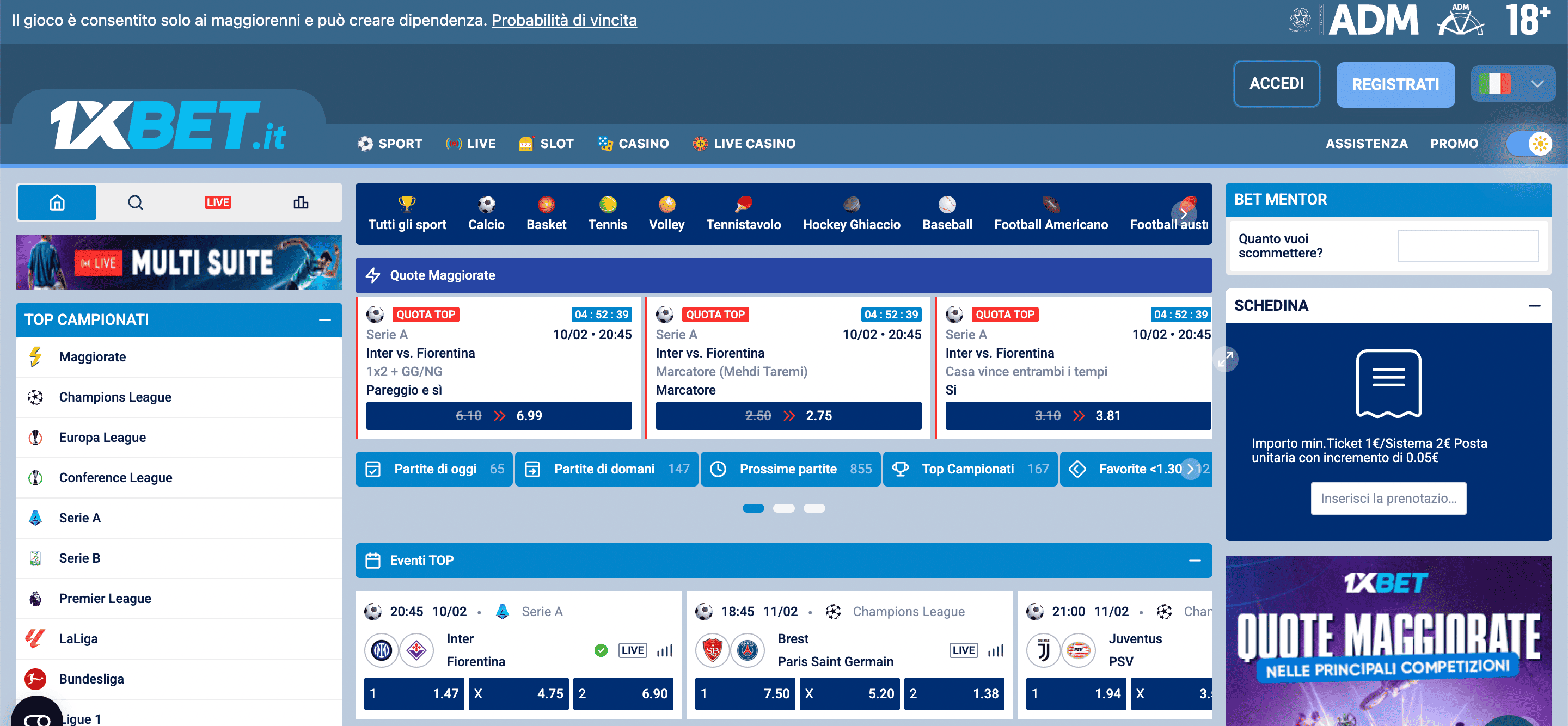Switch to the LIVE tab in the sidebar
The width and height of the screenshot is (1568, 726).
point(218,201)
